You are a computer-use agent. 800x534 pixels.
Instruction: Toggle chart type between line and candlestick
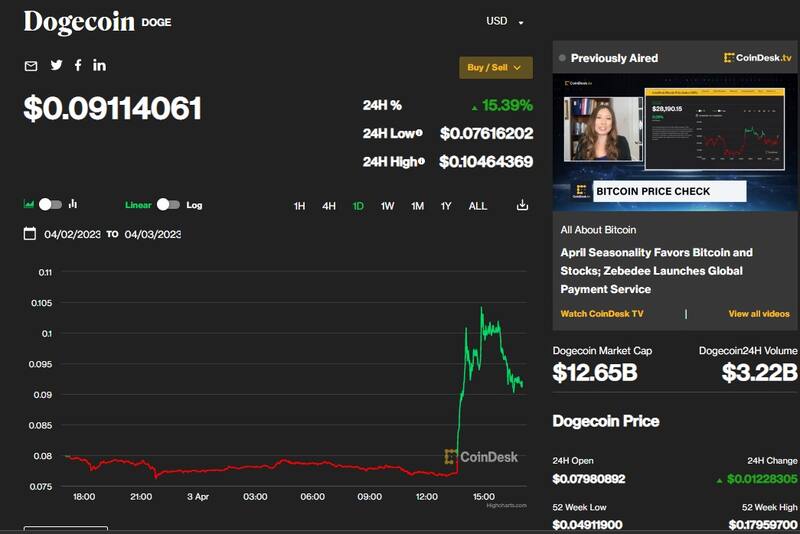tap(50, 205)
